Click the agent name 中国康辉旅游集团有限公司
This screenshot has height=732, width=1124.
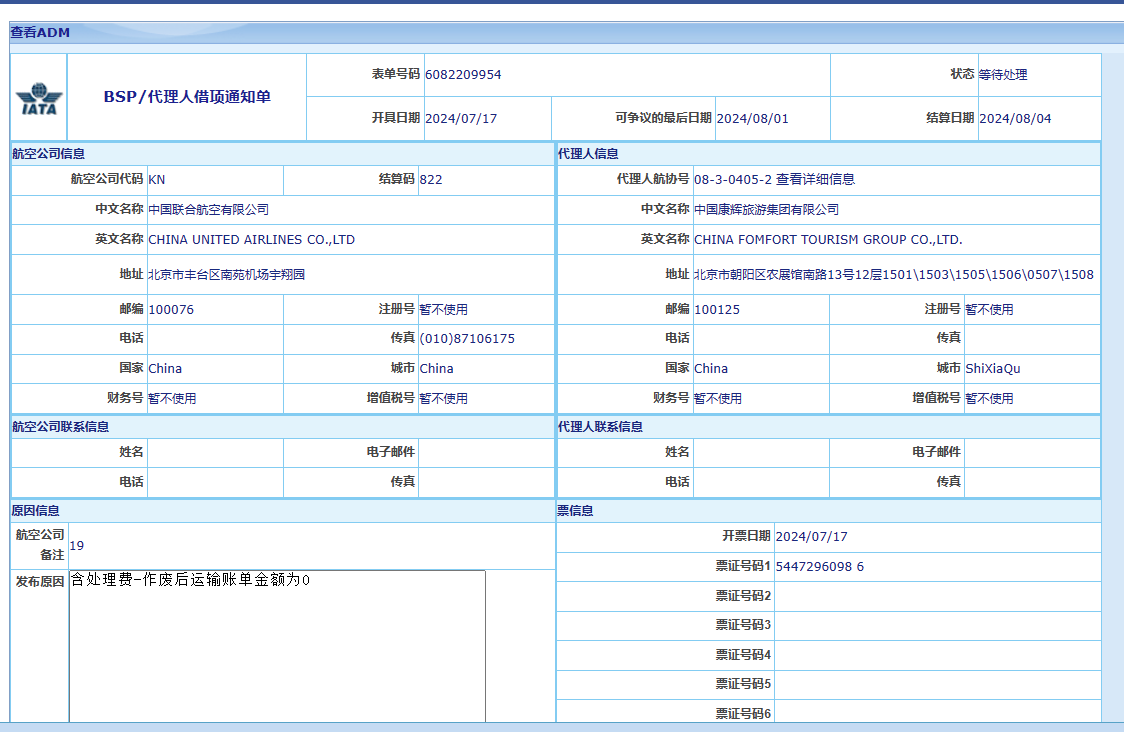click(x=766, y=210)
